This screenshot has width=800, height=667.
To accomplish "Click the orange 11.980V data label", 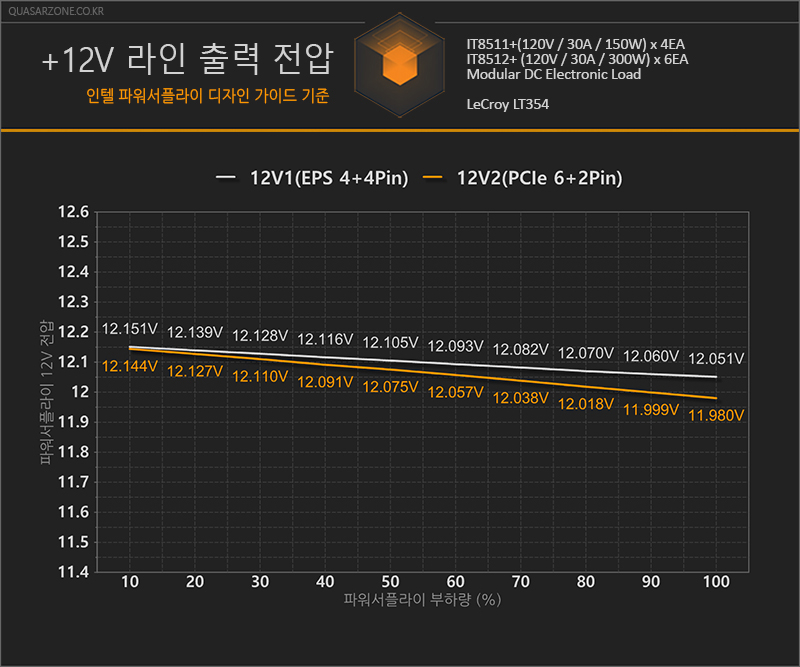I will (x=716, y=415).
